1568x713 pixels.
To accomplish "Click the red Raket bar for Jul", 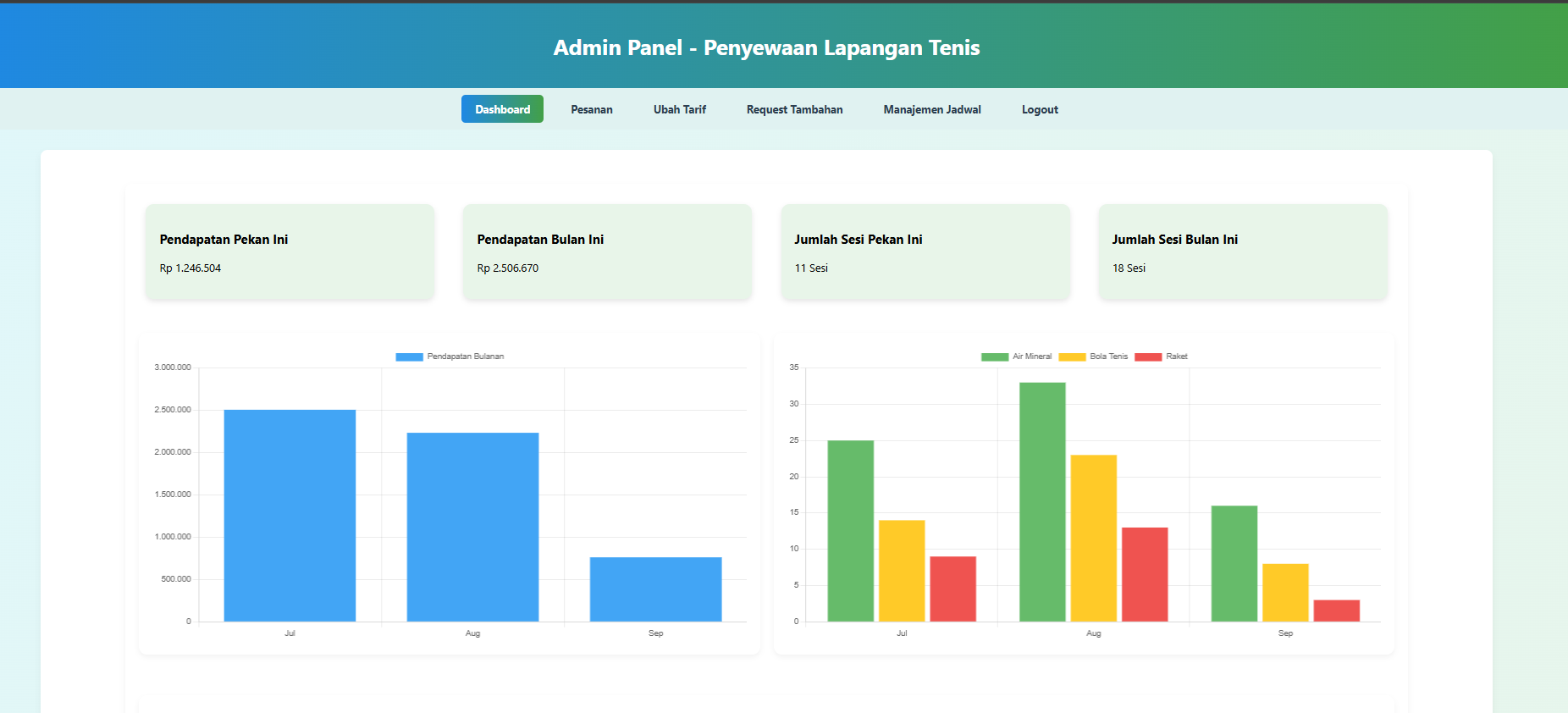I will pos(952,589).
